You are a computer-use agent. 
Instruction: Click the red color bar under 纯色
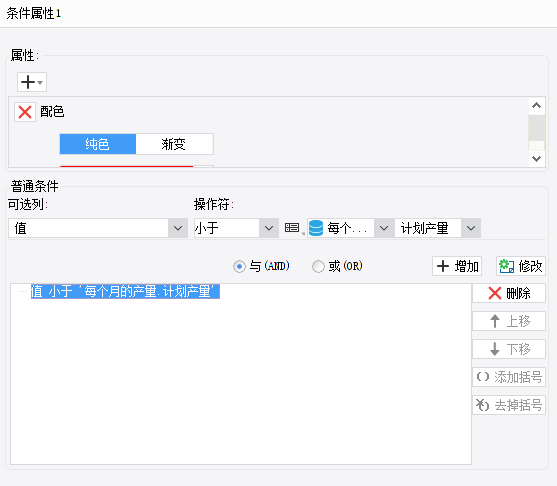pyautogui.click(x=126, y=166)
